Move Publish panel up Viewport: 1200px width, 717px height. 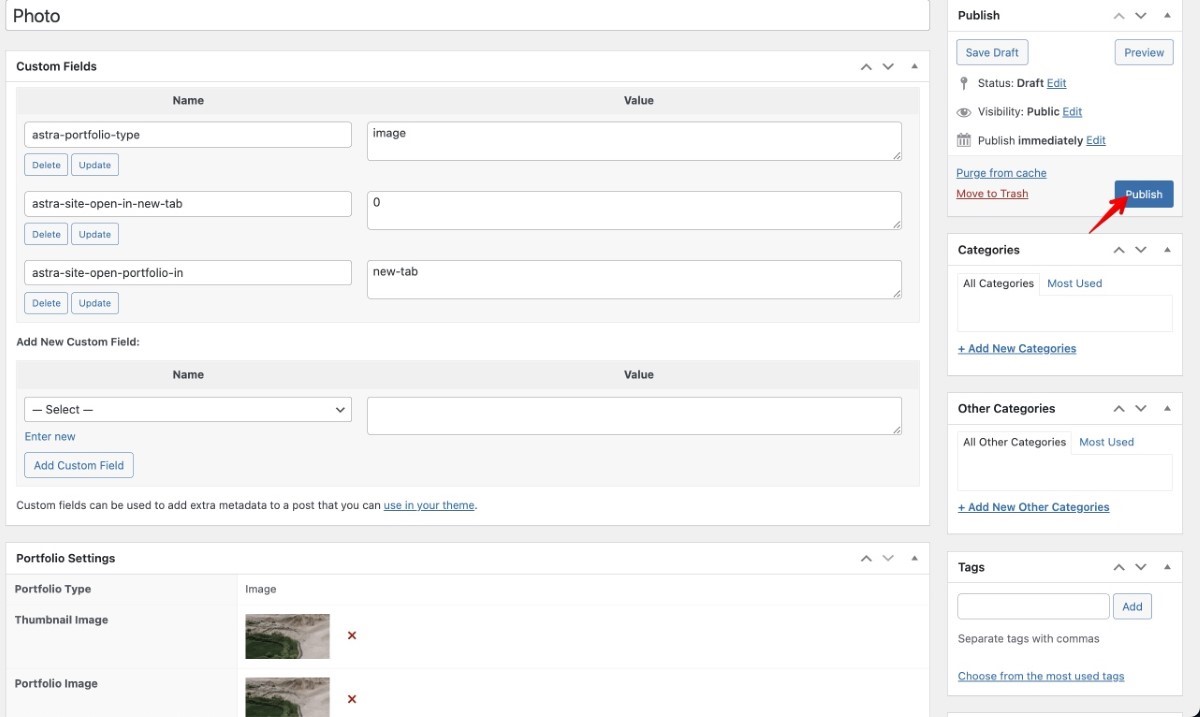[1119, 15]
